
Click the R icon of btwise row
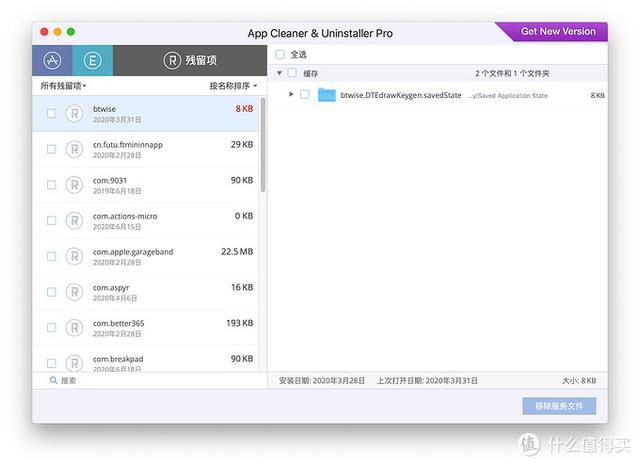coord(74,113)
